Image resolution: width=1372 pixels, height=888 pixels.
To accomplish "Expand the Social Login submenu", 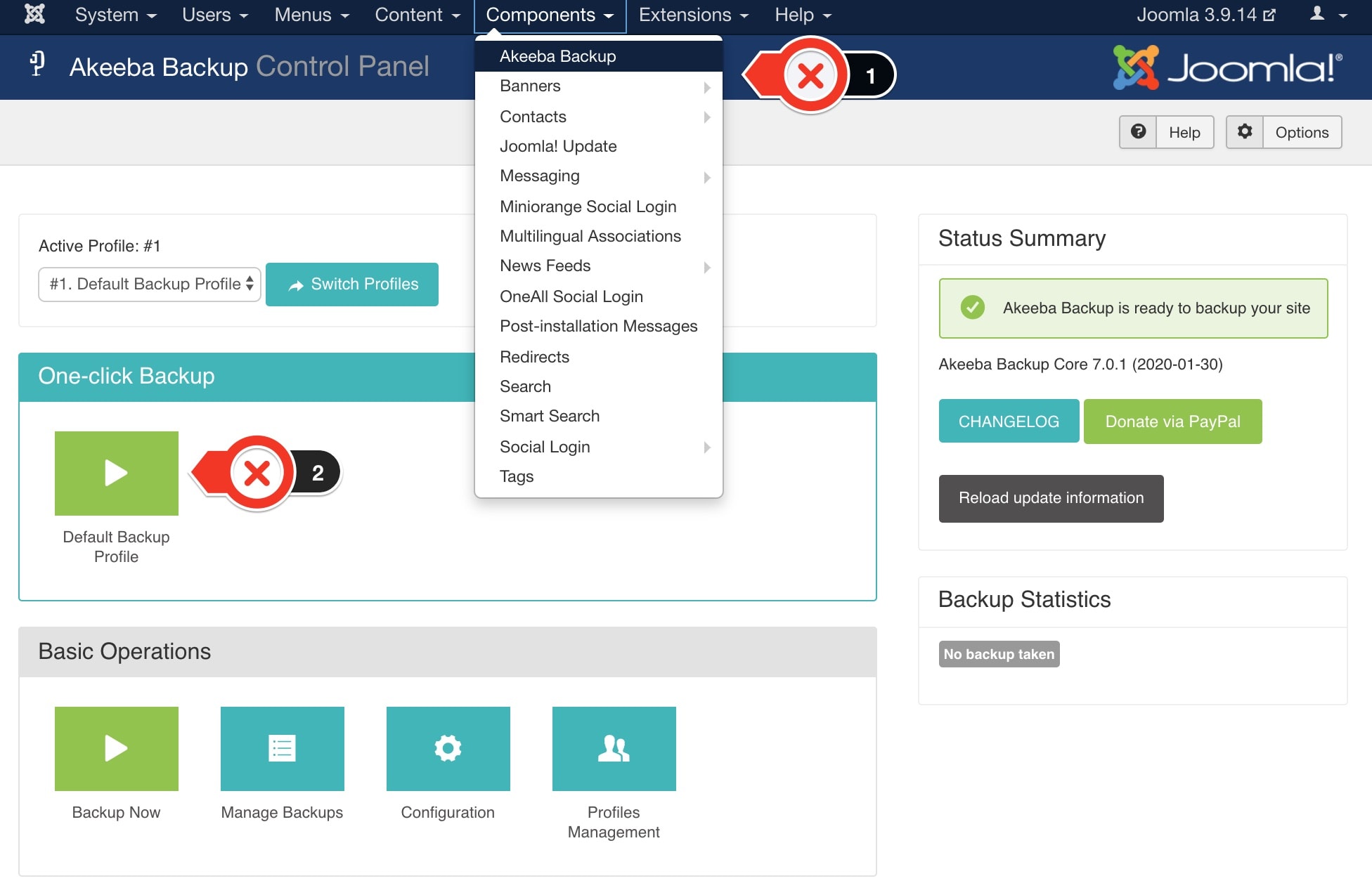I will pyautogui.click(x=599, y=447).
